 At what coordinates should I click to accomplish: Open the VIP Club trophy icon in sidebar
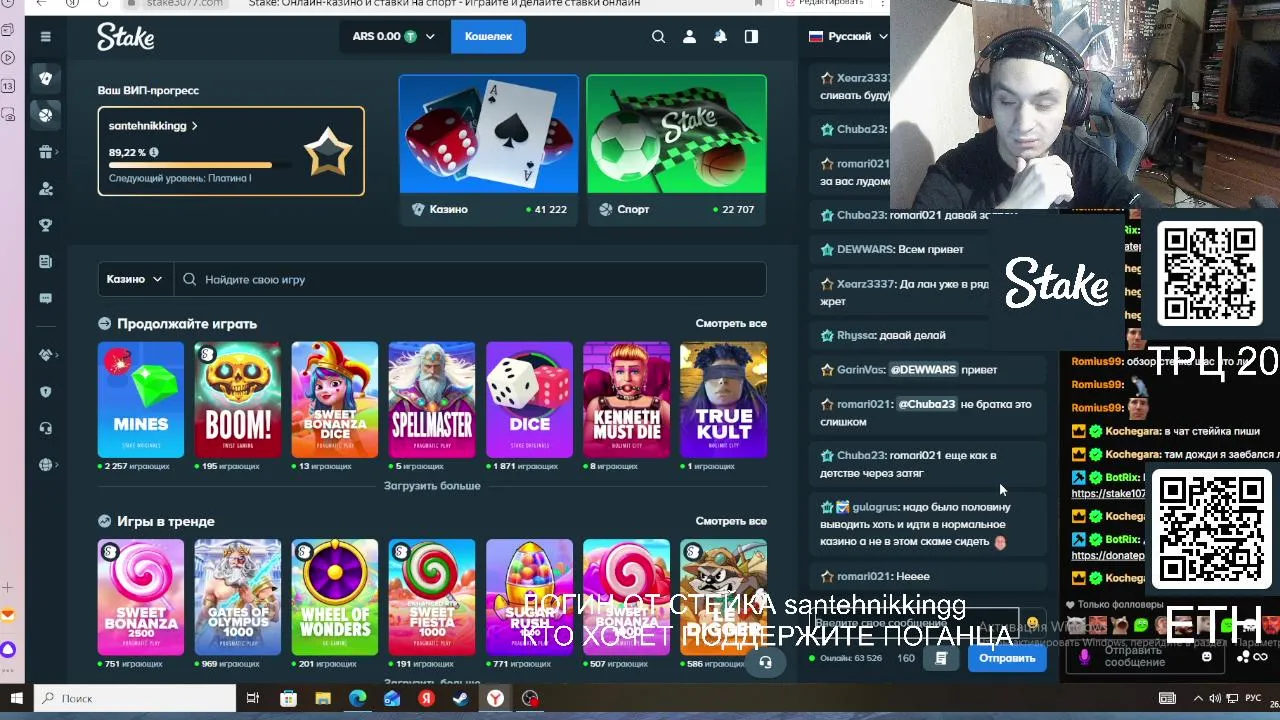click(45, 225)
